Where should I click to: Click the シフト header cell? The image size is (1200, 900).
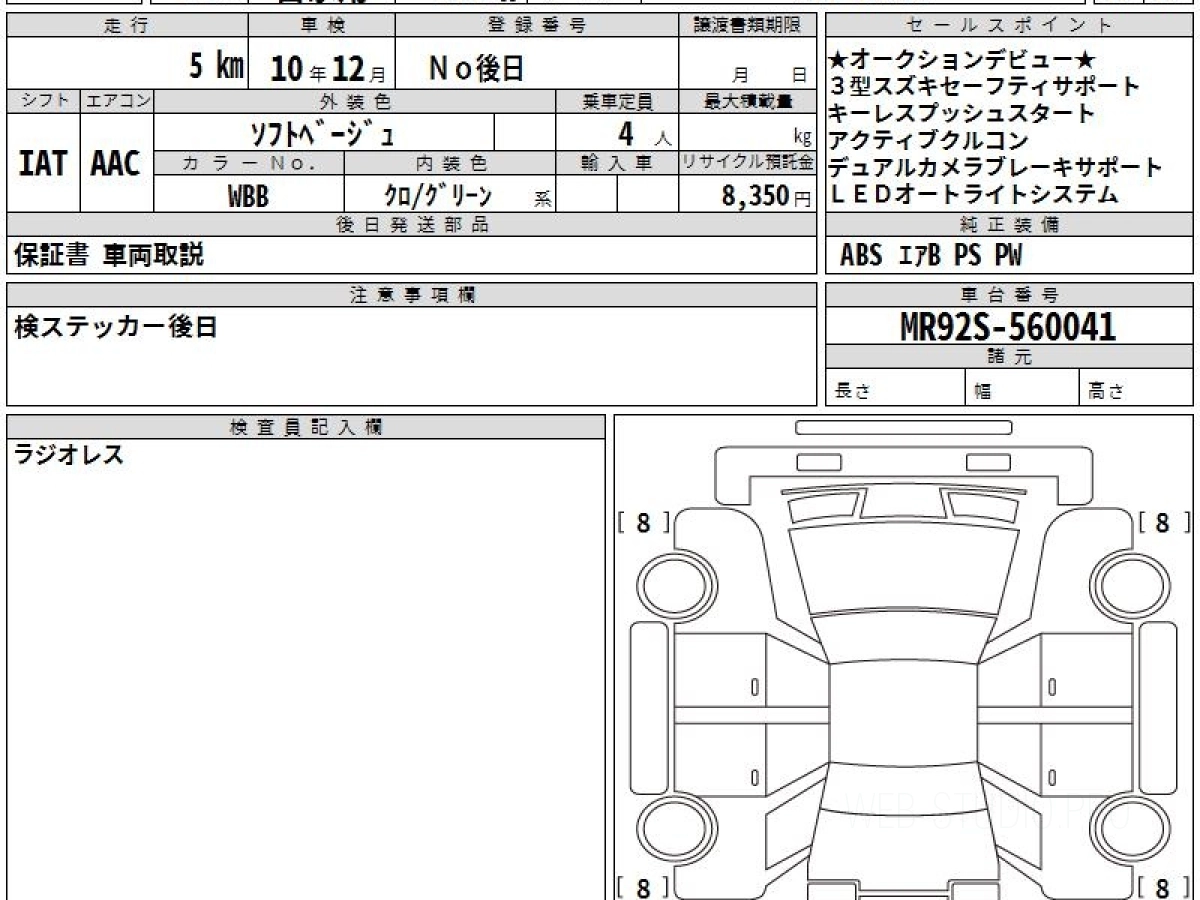[43, 101]
